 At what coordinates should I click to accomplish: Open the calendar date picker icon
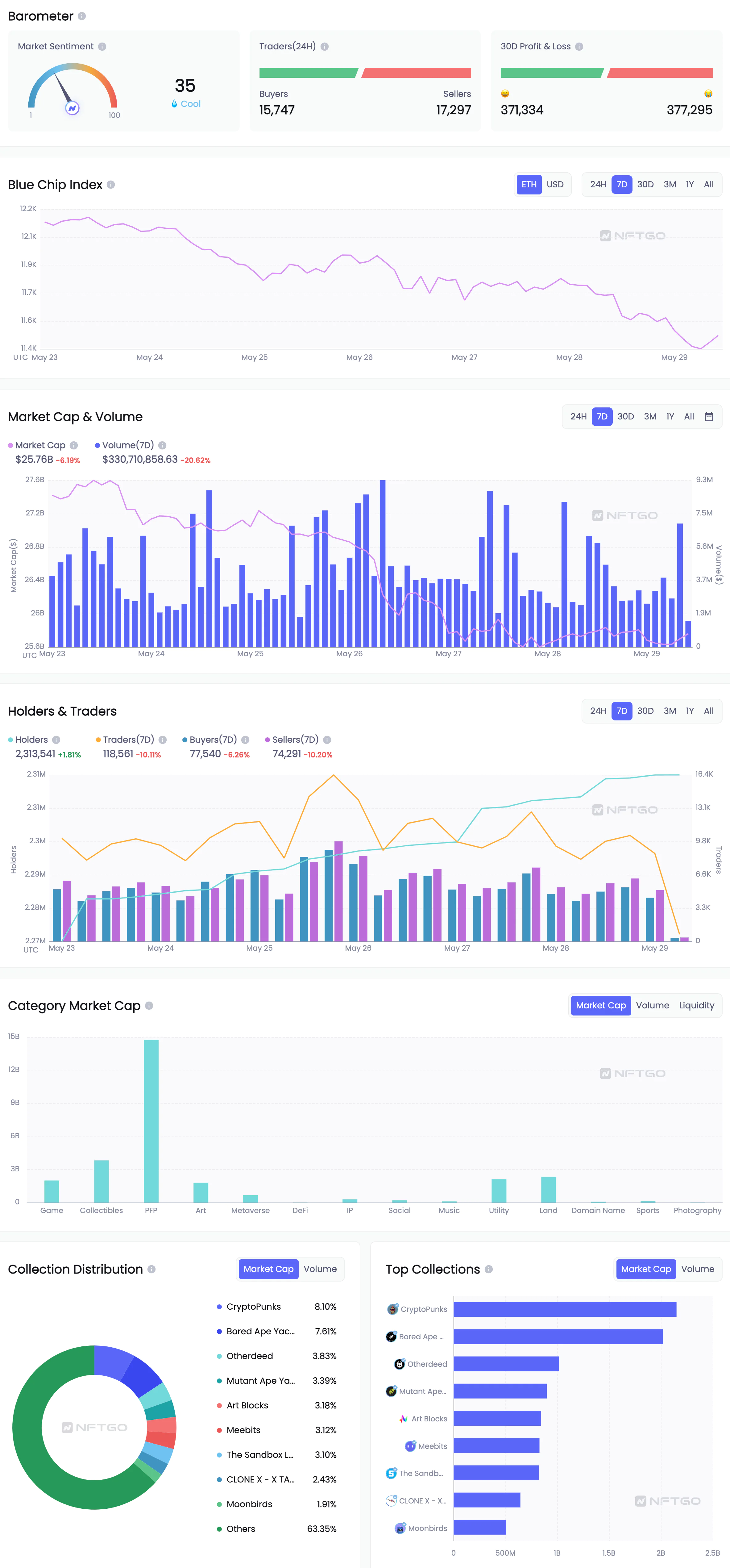[x=709, y=417]
